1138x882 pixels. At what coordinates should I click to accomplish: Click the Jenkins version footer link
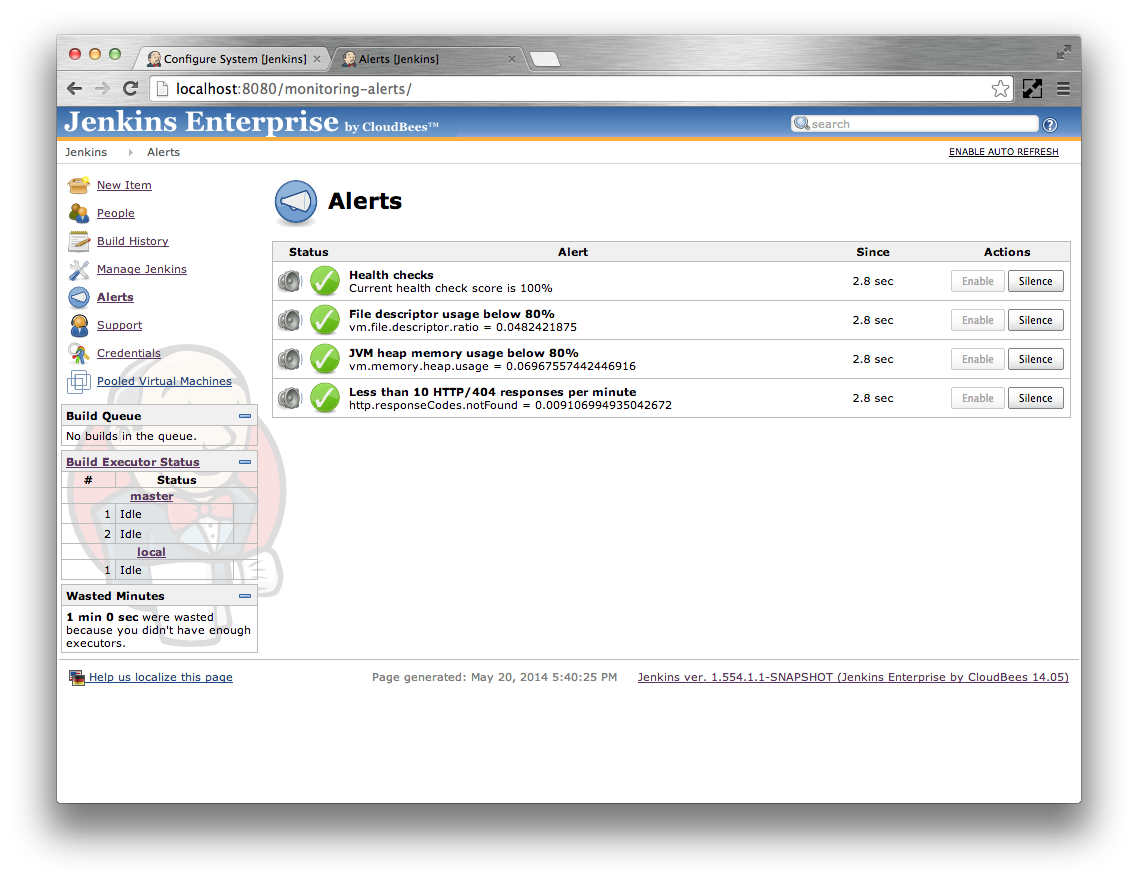click(853, 677)
